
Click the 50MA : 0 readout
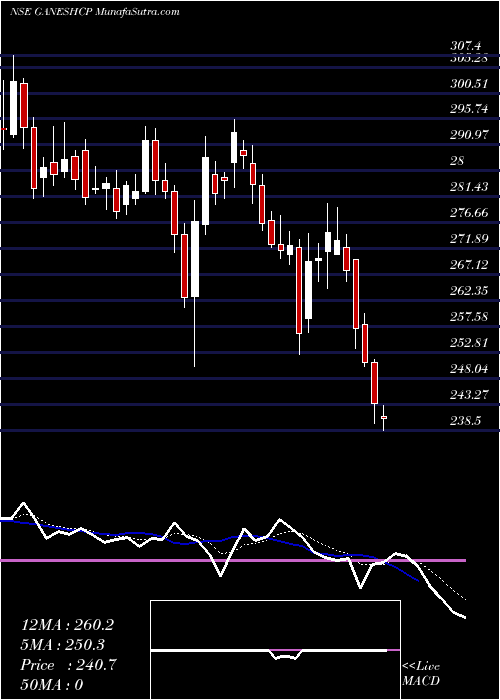52,684
